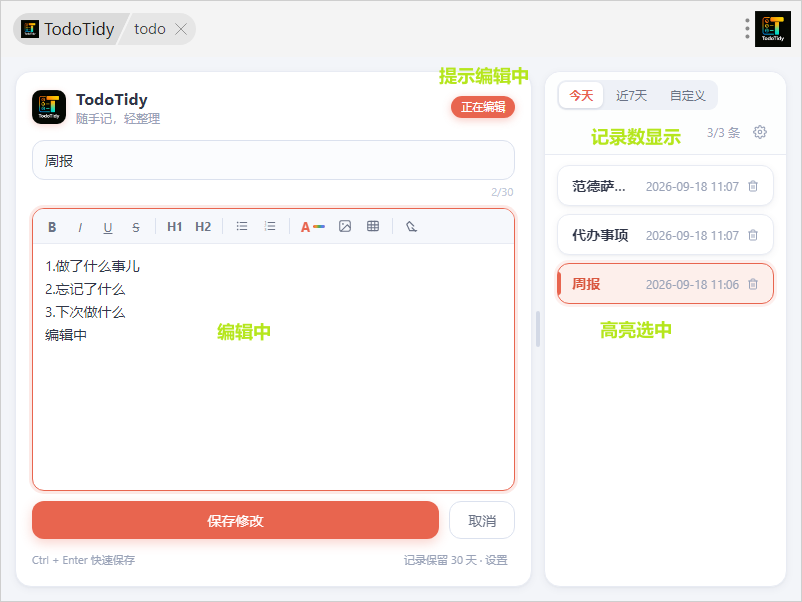Insert a table into the note
802x602 pixels.
[x=373, y=226]
